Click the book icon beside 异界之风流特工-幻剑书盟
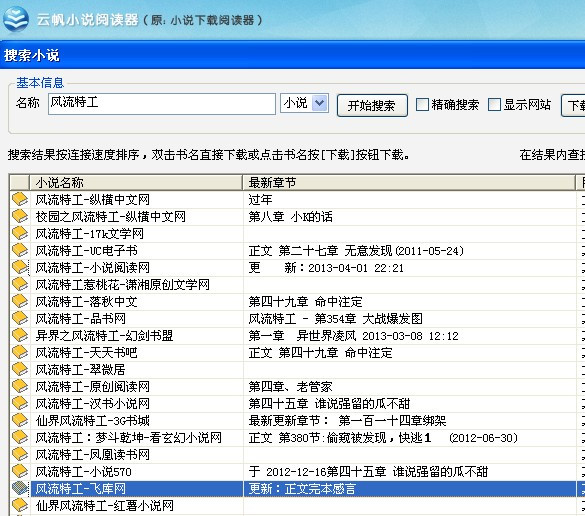This screenshot has width=585, height=516. click(20, 335)
